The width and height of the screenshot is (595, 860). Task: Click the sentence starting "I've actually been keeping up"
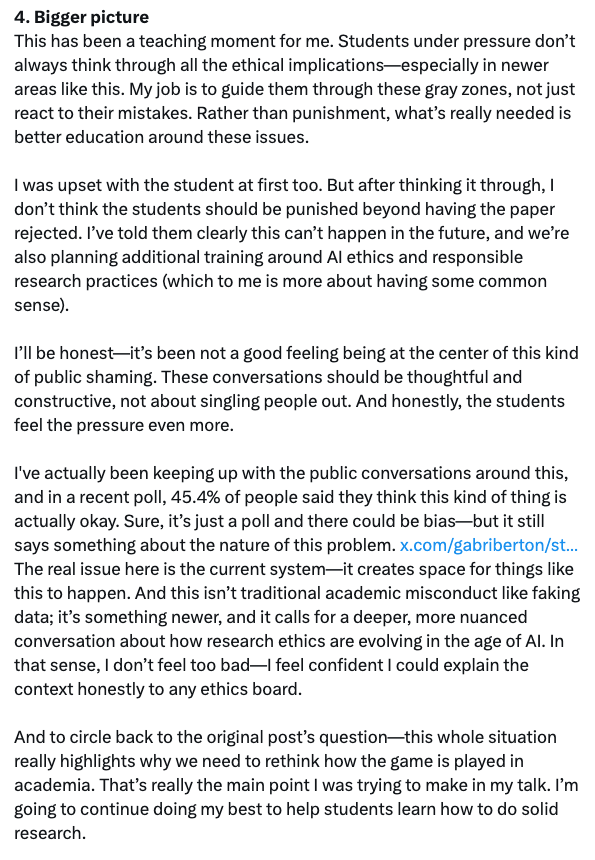pos(292,509)
